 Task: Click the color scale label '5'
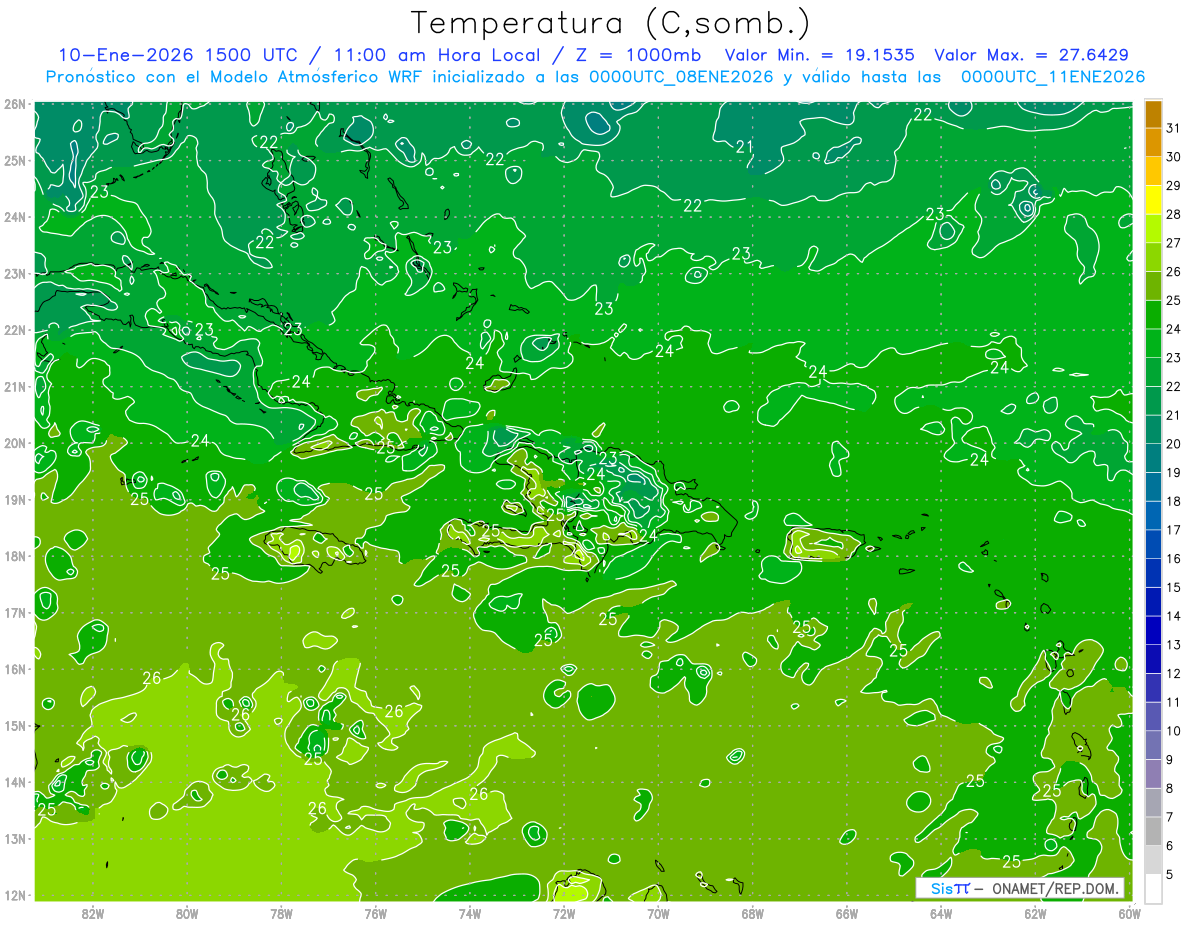(x=1170, y=874)
